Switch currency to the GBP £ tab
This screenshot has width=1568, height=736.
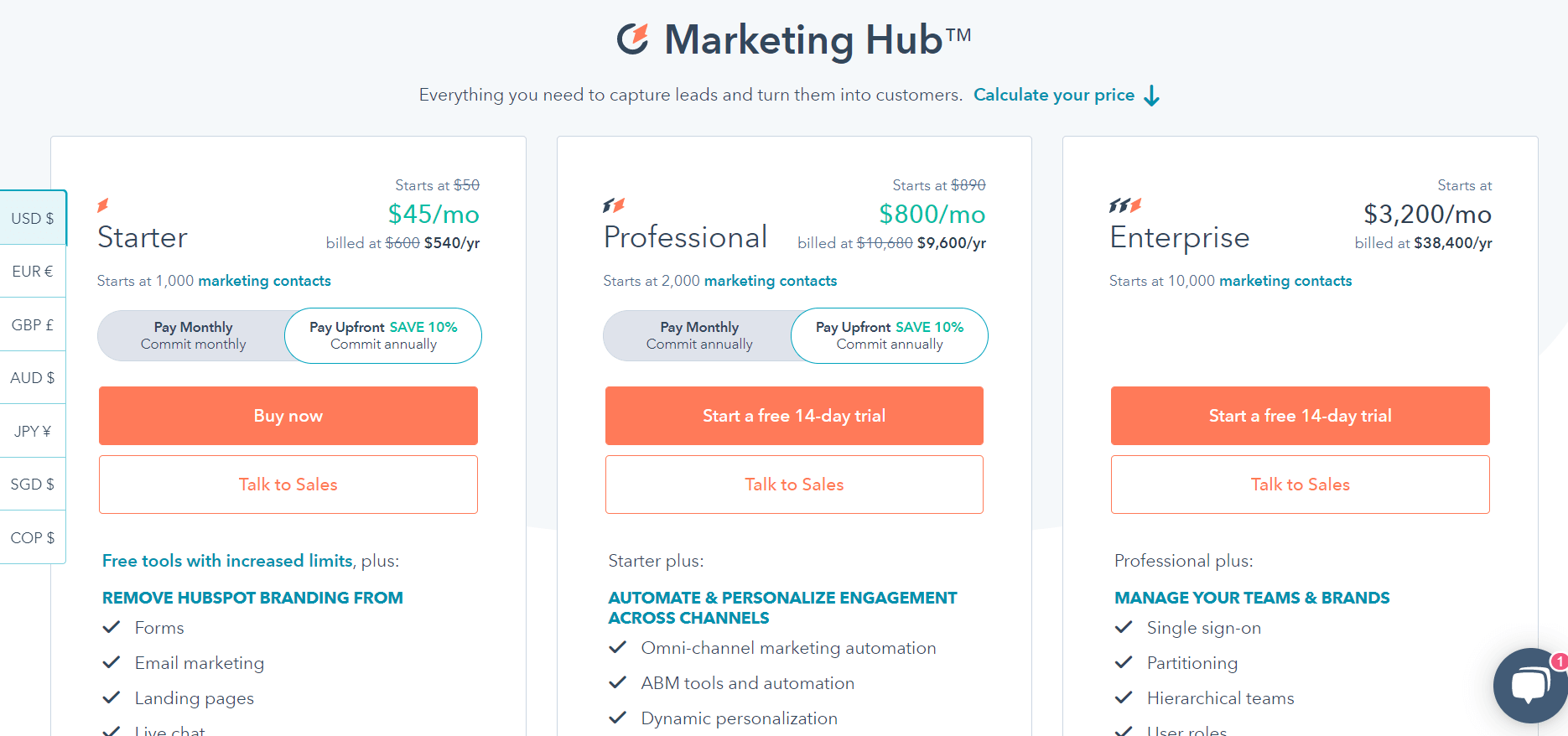click(x=33, y=324)
